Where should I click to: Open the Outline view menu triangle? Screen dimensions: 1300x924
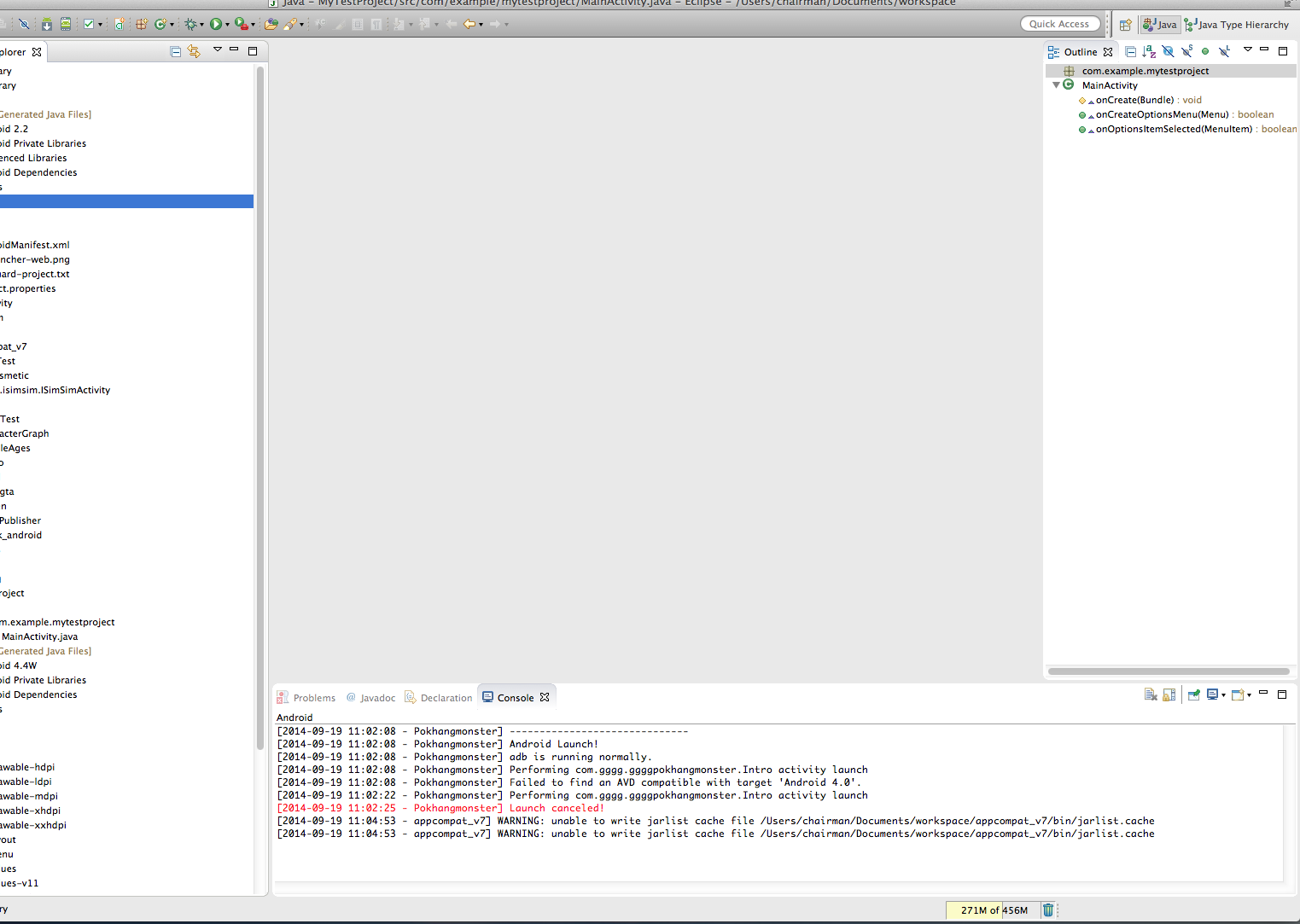pyautogui.click(x=1248, y=49)
